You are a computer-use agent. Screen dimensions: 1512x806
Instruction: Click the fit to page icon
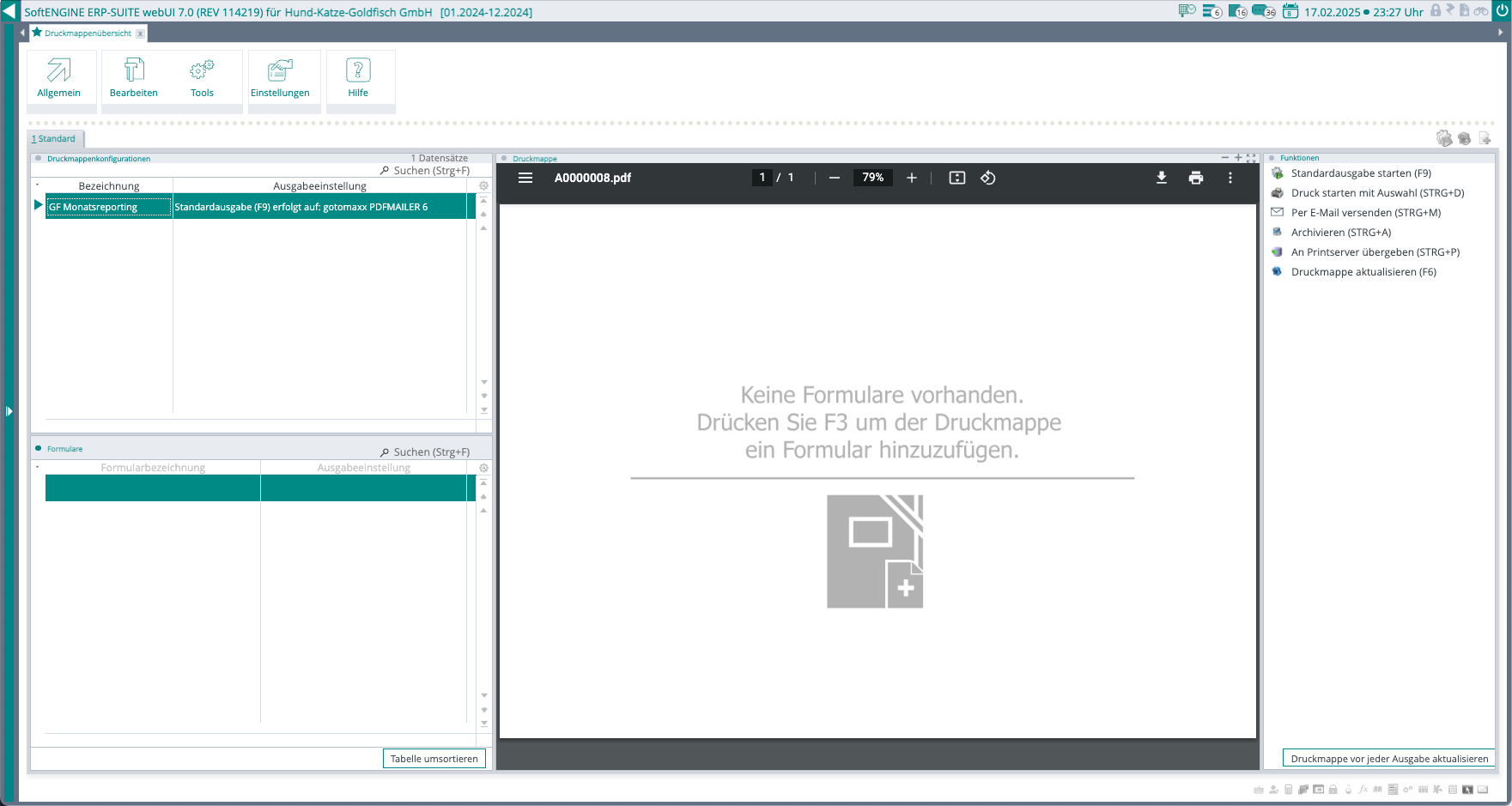tap(956, 178)
